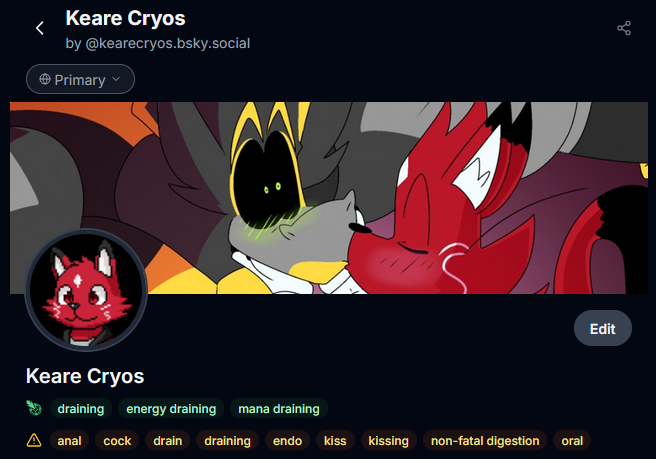Click the Edit button
The width and height of the screenshot is (656, 459).
tap(602, 328)
